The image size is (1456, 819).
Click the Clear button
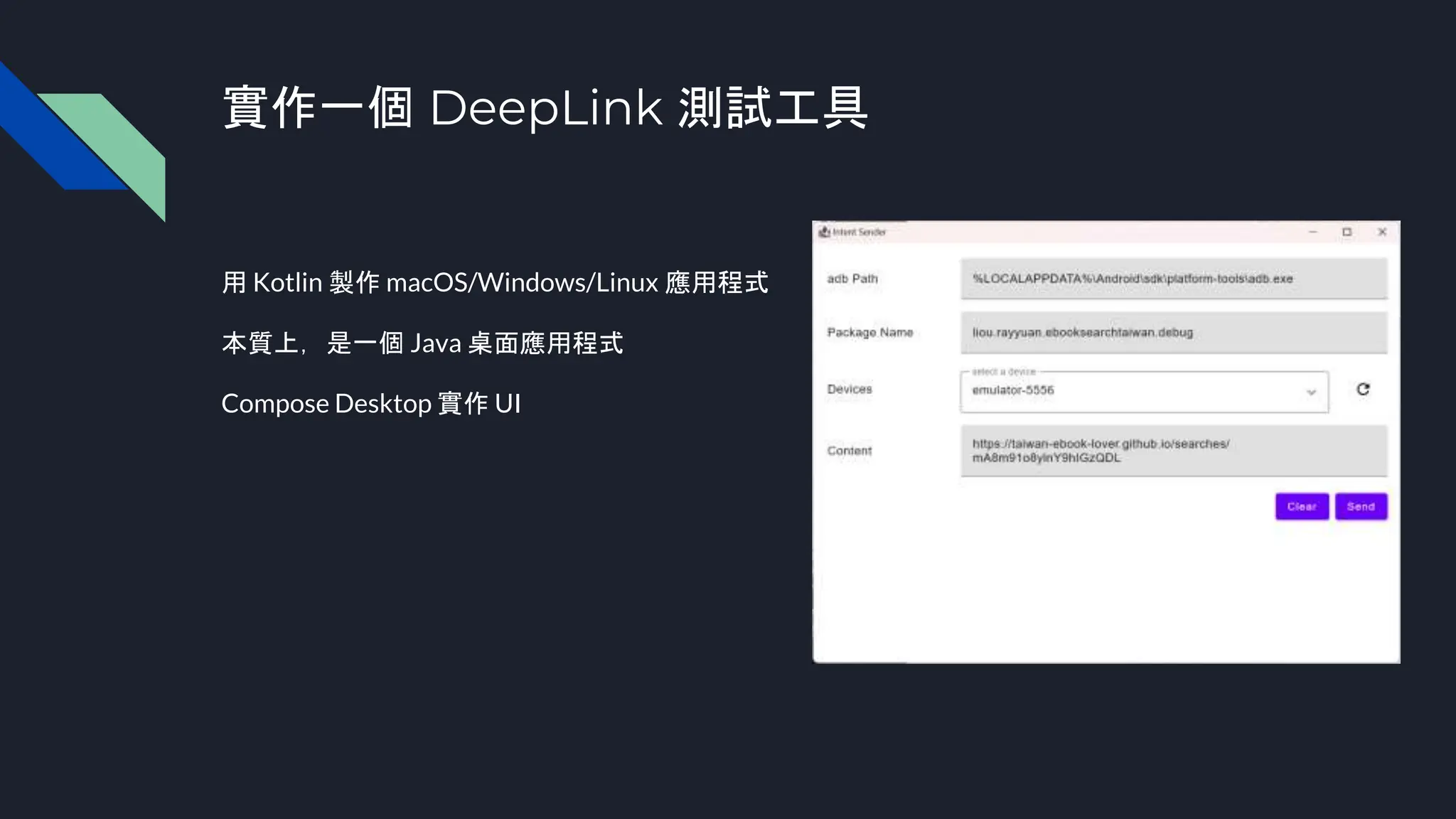pyautogui.click(x=1302, y=506)
